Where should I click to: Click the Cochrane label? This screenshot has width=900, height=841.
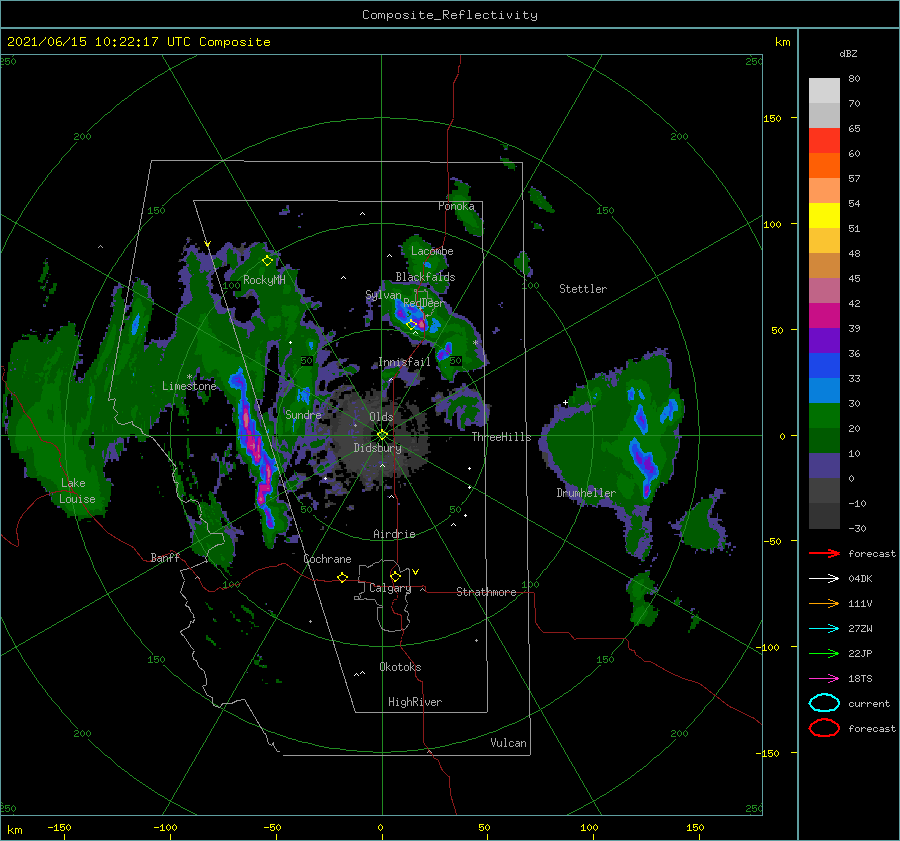327,559
